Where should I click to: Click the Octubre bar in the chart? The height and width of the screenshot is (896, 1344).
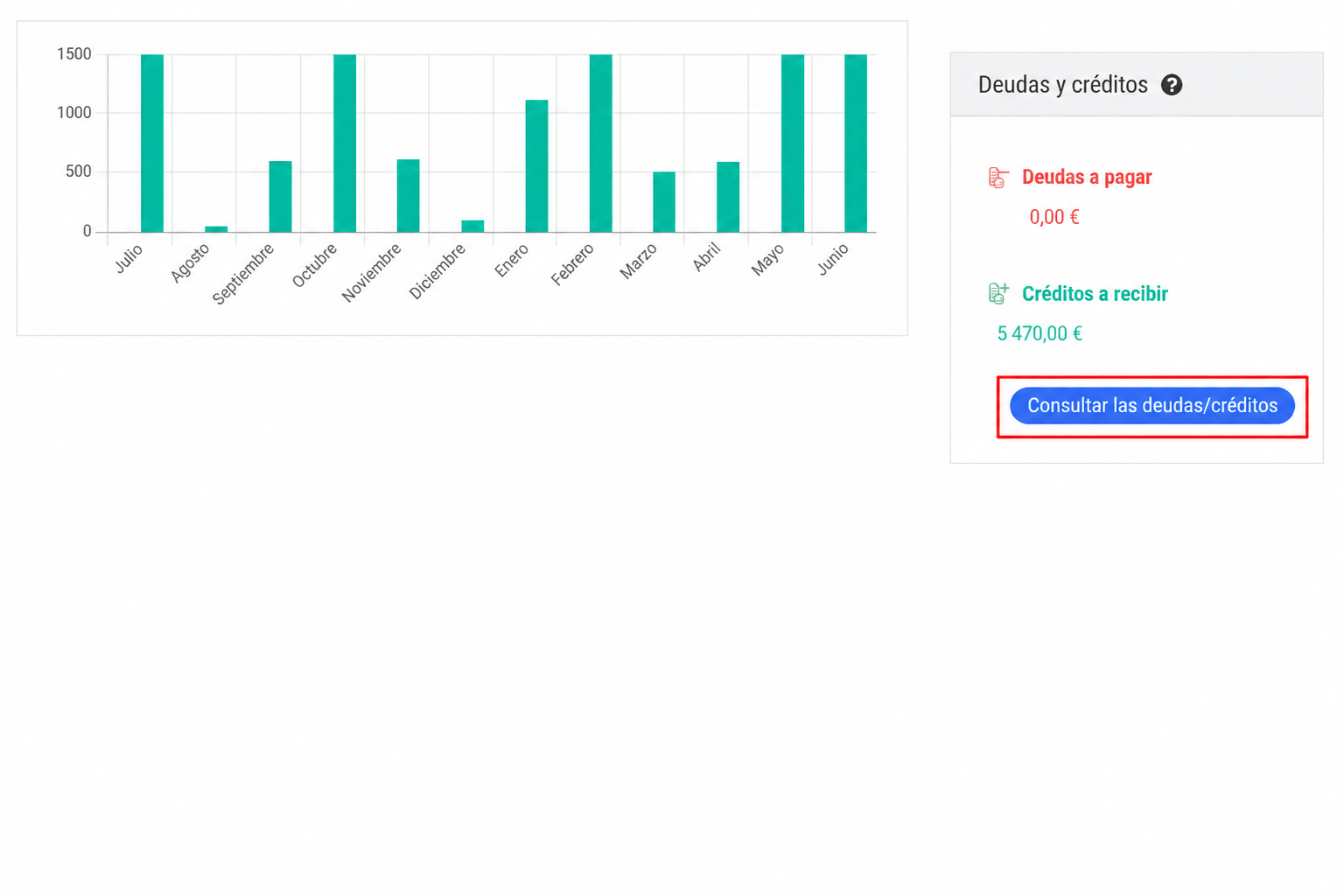[345, 143]
